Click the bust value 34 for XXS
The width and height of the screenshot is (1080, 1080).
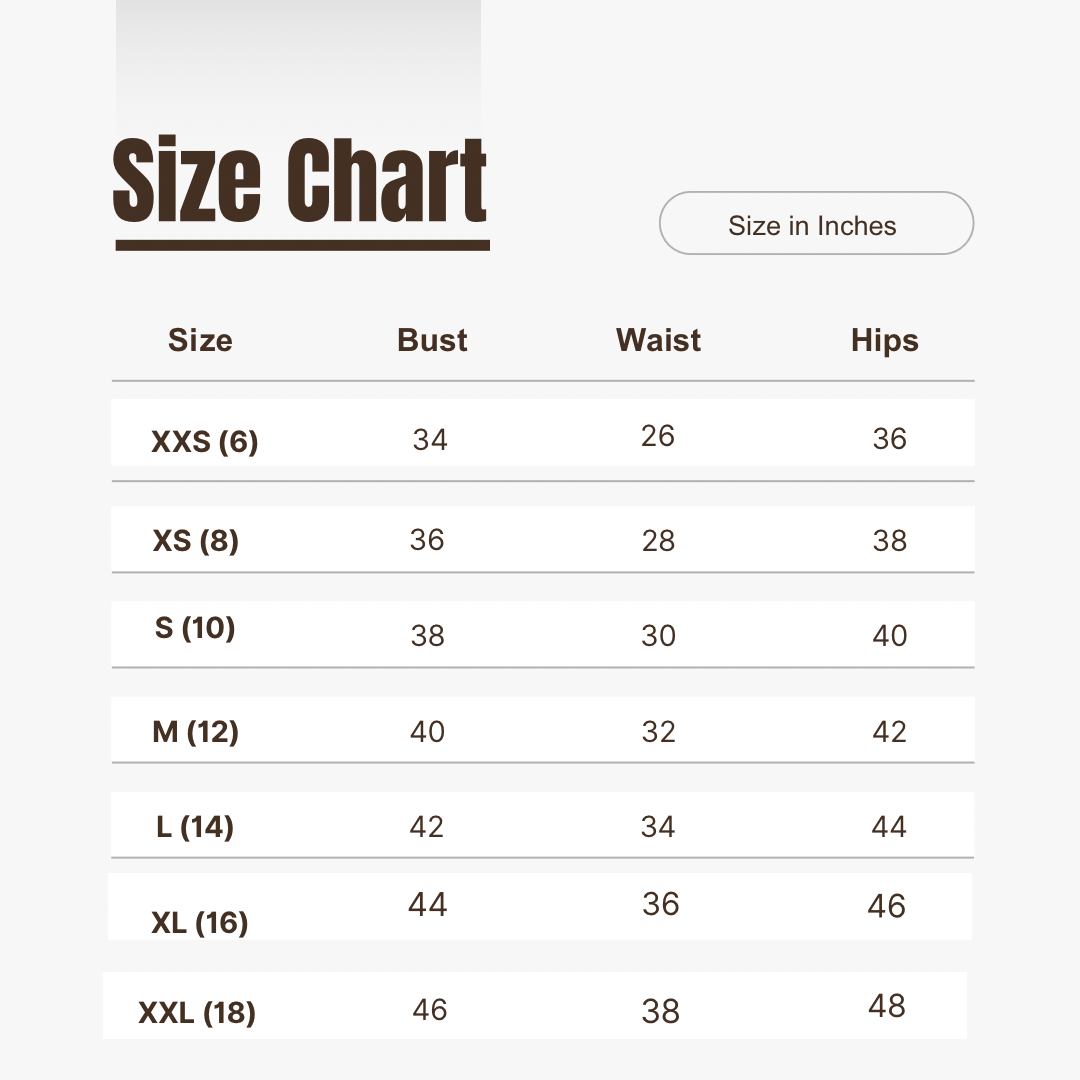(x=430, y=439)
